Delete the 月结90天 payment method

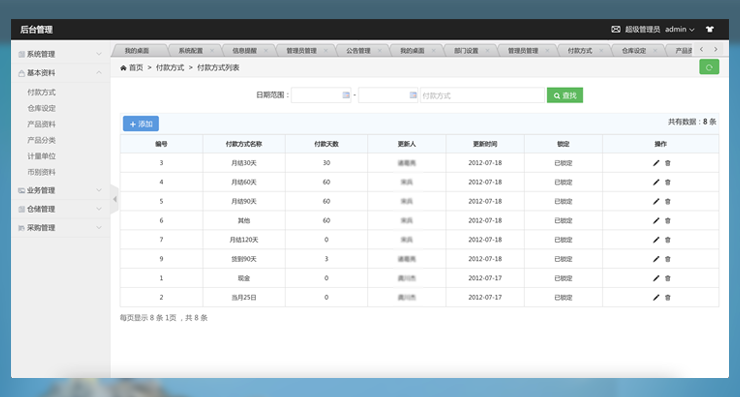(x=668, y=202)
